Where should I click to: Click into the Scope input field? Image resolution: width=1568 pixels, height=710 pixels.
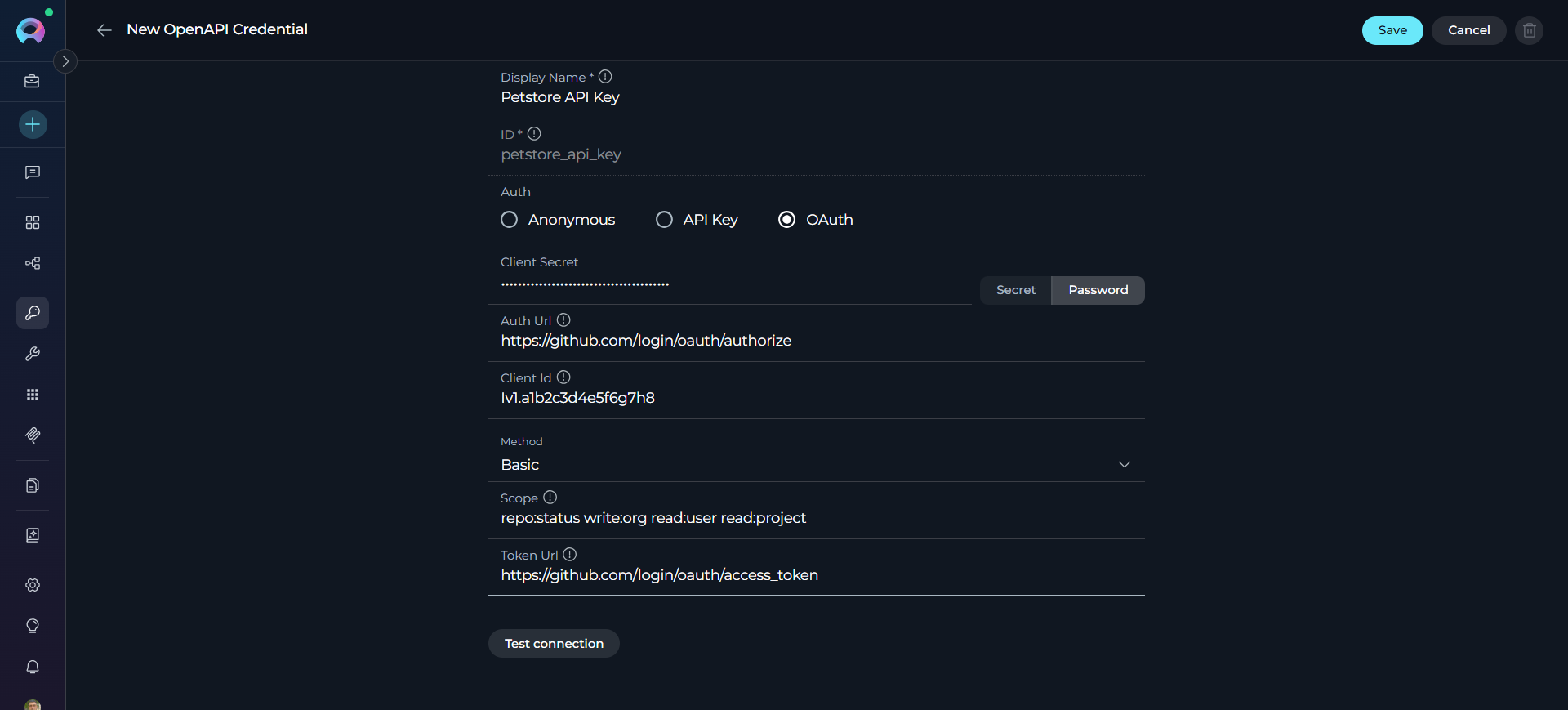pyautogui.click(x=816, y=518)
